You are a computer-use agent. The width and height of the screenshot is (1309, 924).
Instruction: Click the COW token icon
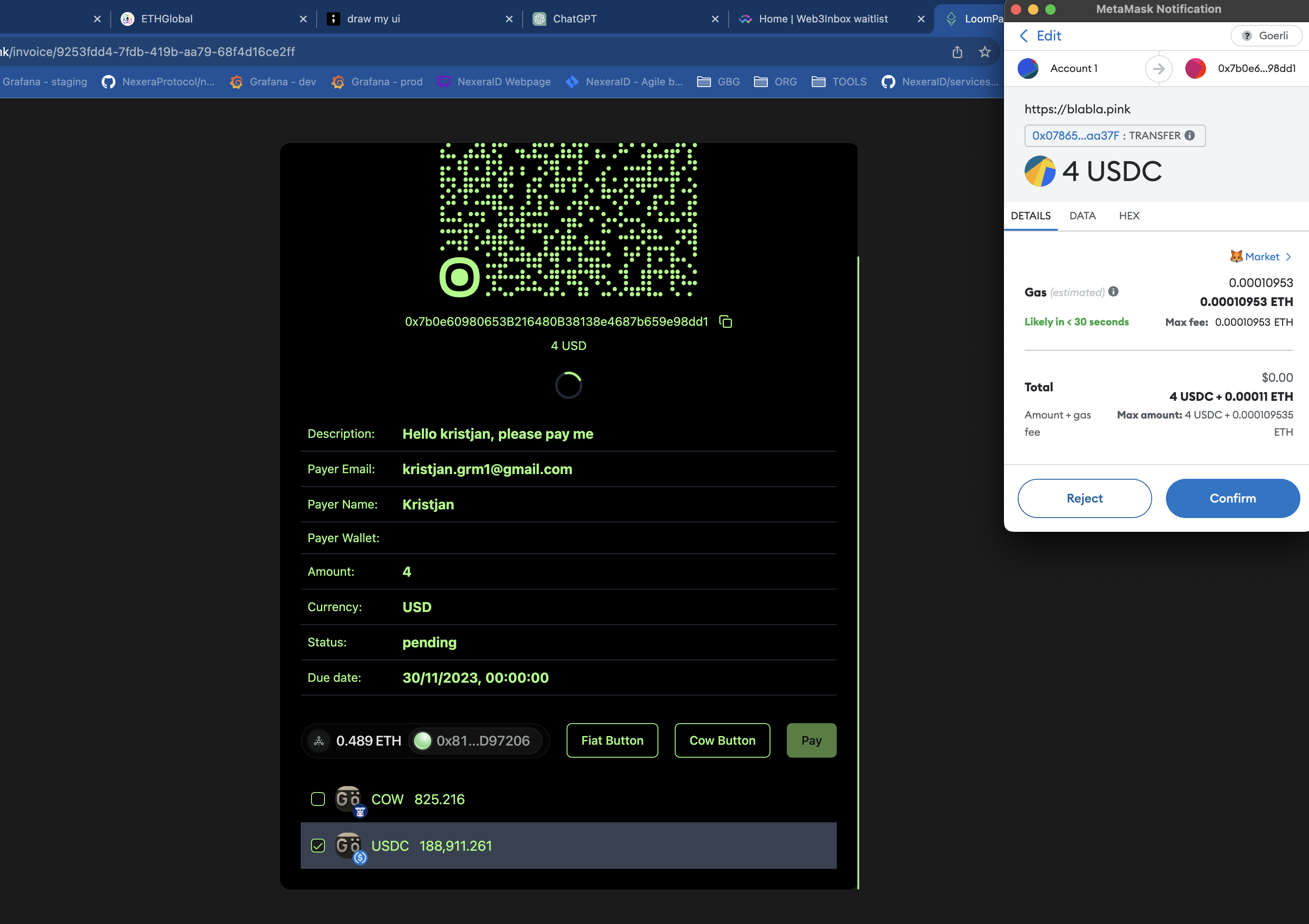349,799
